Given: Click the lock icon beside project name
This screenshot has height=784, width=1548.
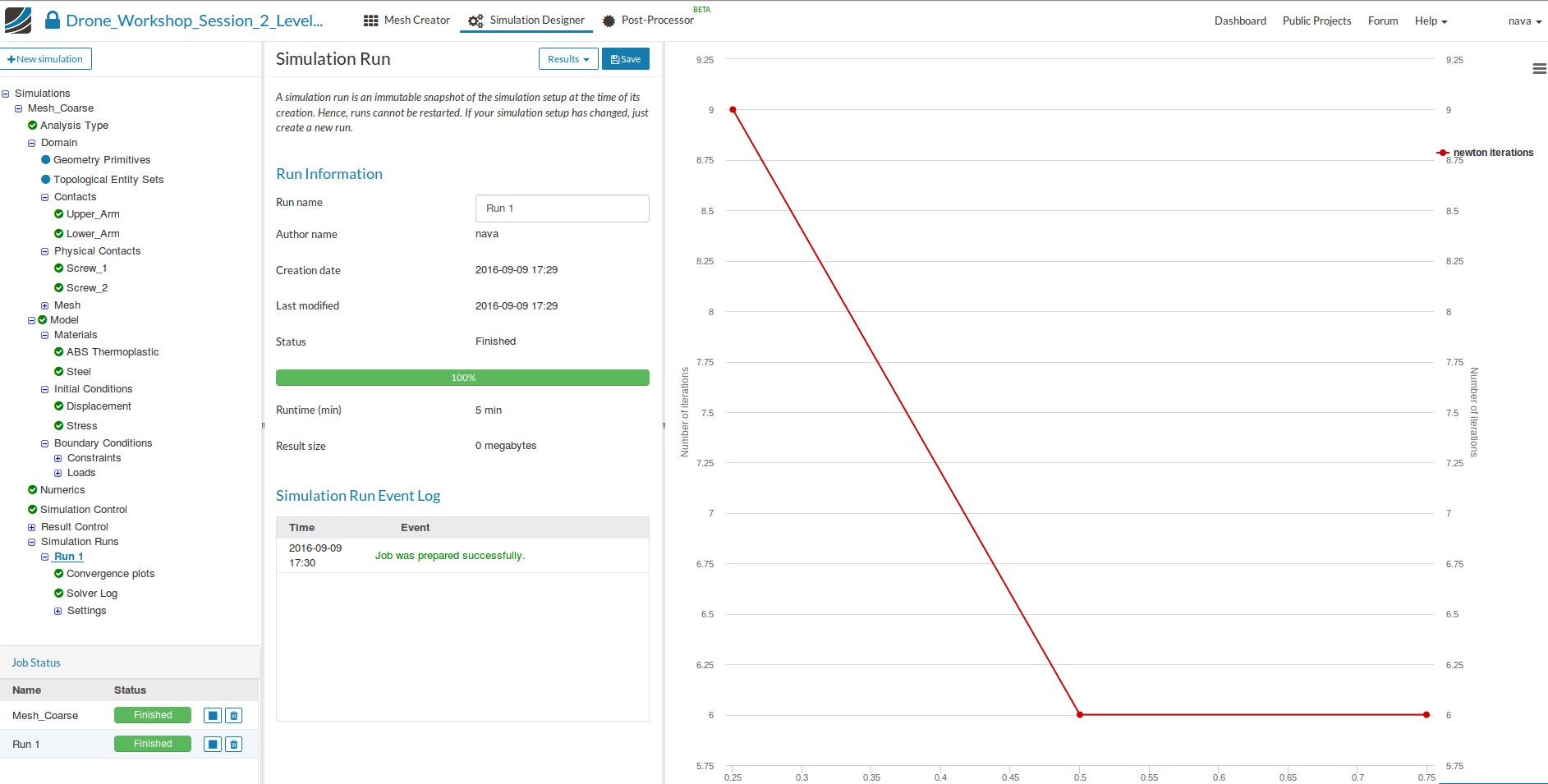Looking at the screenshot, I should point(53,20).
